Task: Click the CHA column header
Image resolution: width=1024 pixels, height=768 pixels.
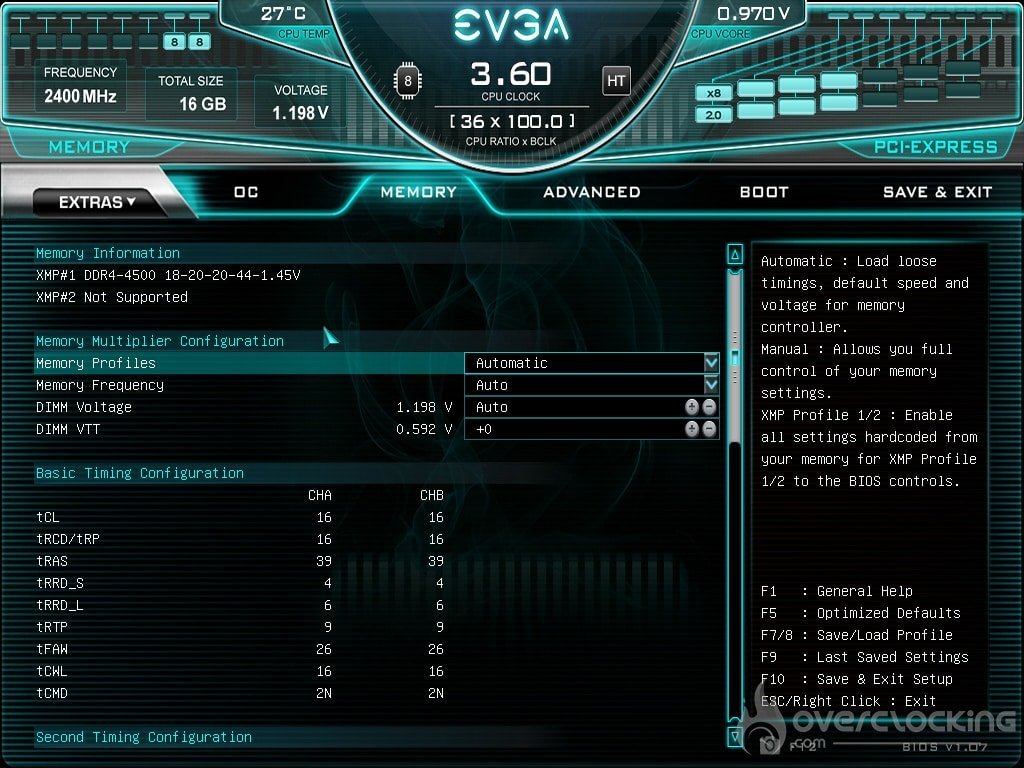Action: (319, 495)
